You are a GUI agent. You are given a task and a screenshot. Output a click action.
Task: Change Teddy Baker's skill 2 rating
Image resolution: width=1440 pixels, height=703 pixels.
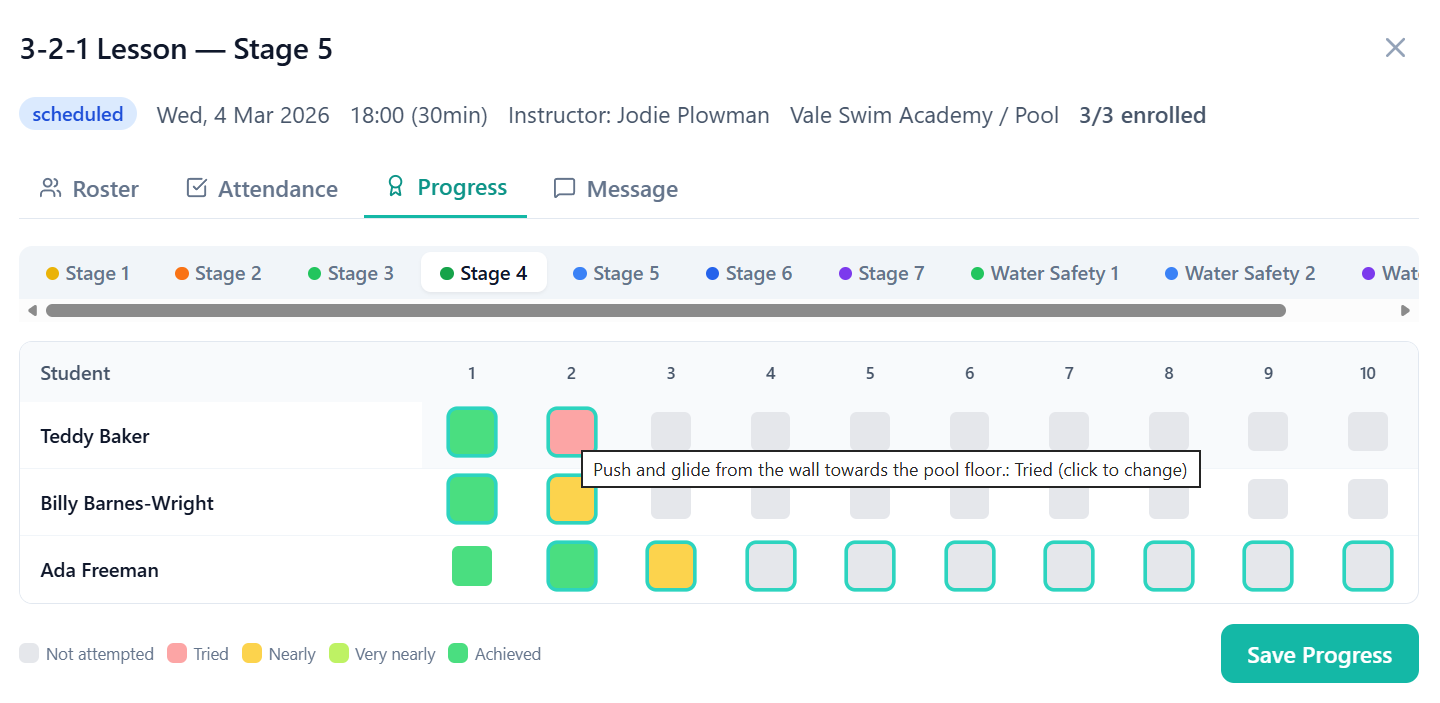[x=571, y=431]
